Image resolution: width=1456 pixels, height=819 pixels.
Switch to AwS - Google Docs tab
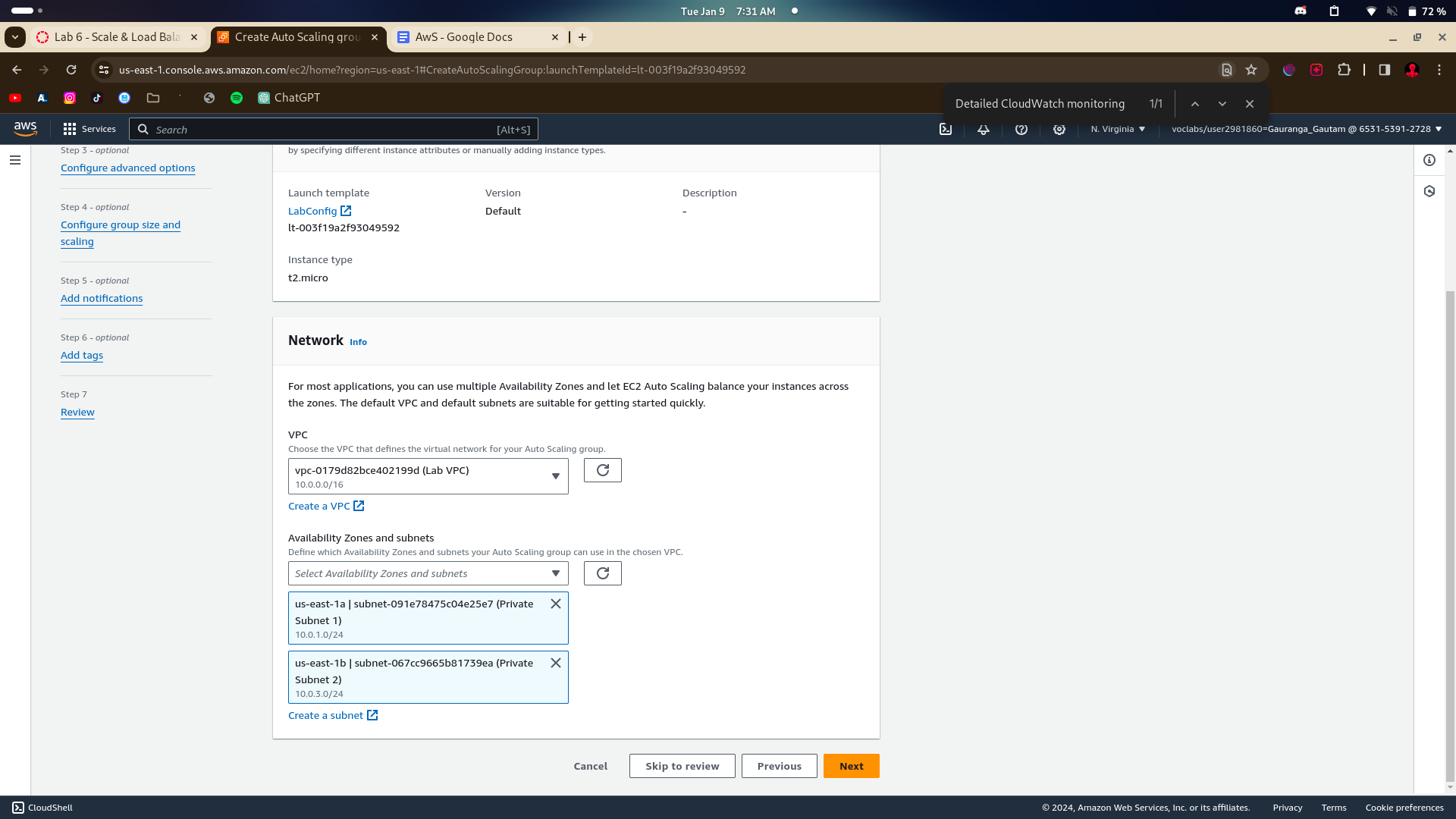pos(464,37)
